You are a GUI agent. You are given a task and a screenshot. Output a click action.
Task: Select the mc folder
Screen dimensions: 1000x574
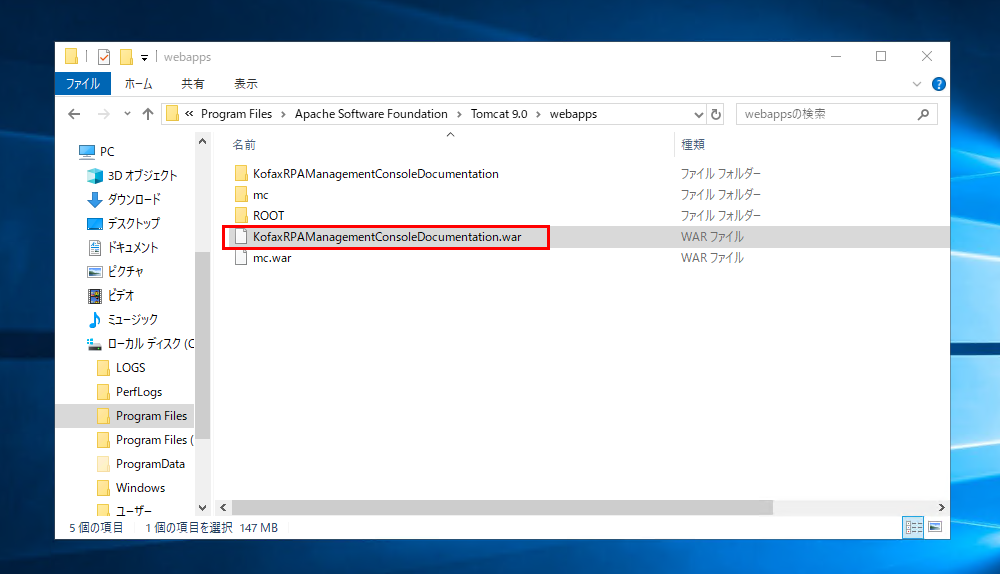pos(260,195)
